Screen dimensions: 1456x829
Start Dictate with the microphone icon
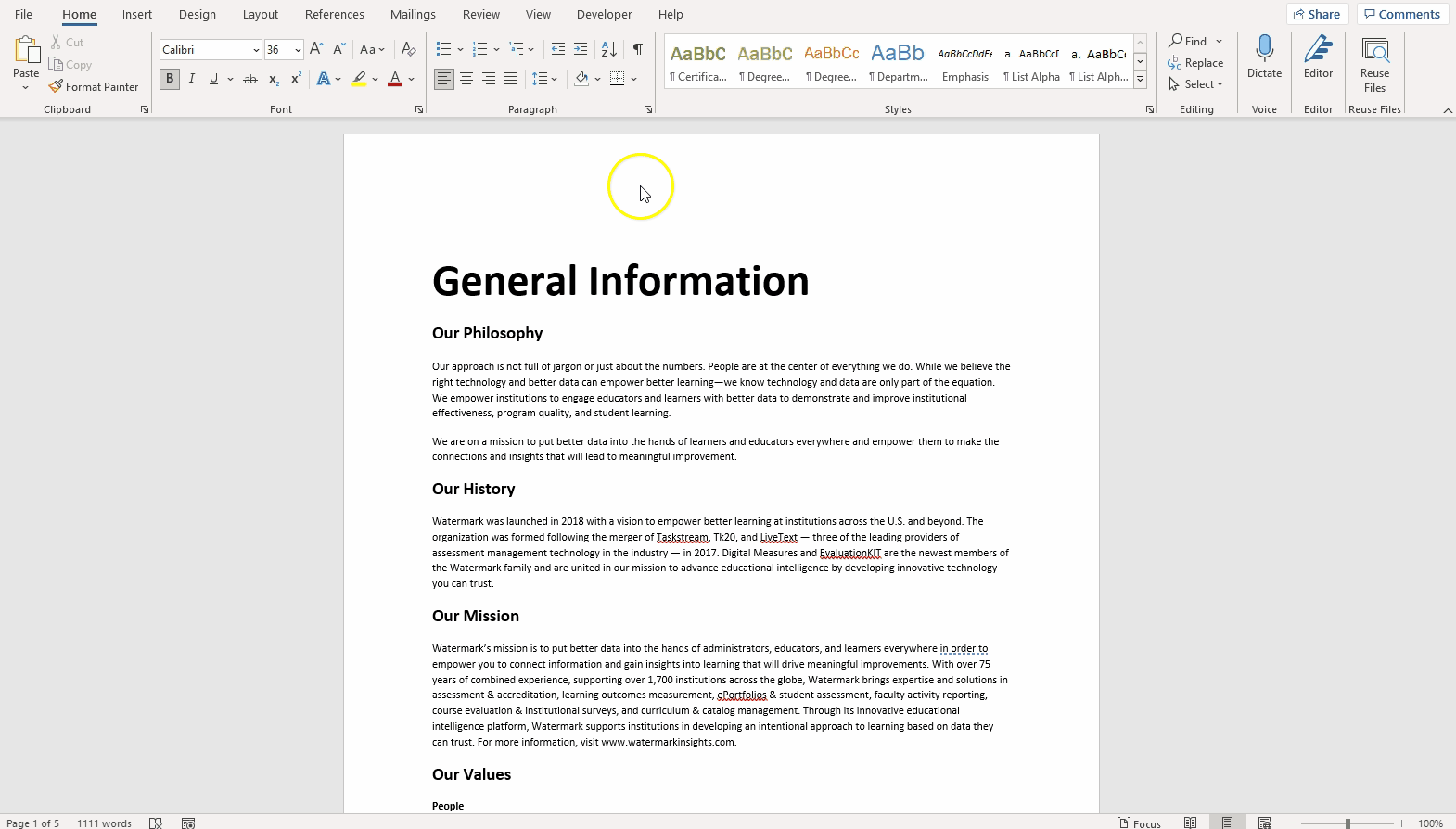pos(1264,48)
